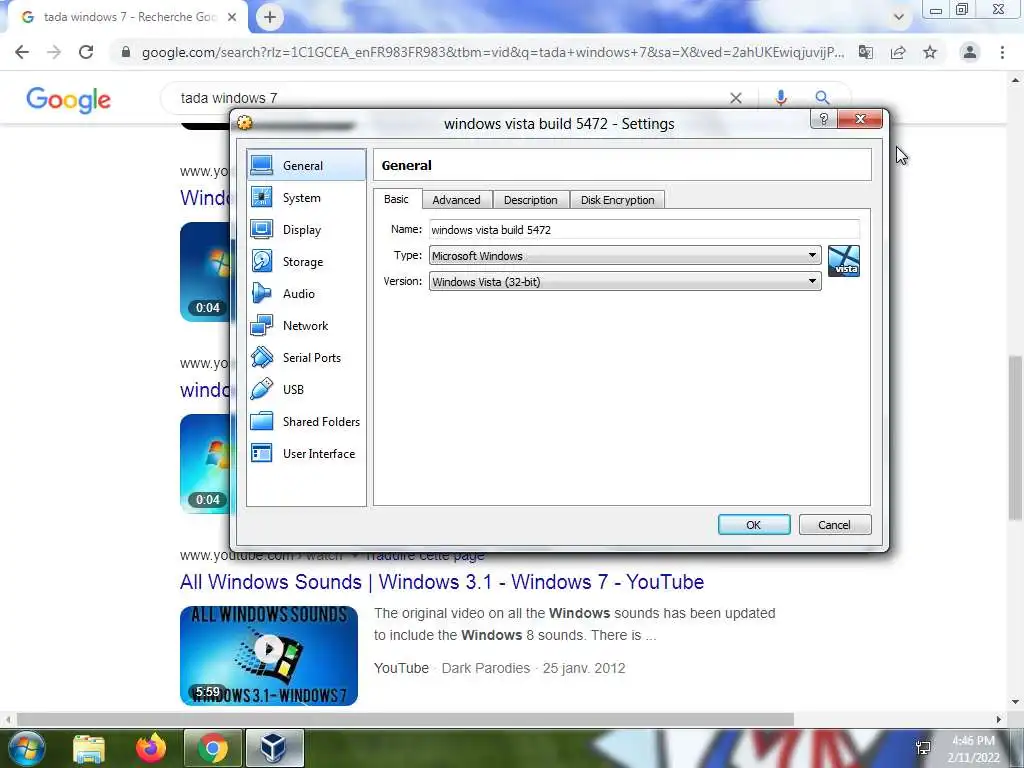The width and height of the screenshot is (1024, 768).
Task: Expand the Version dropdown
Action: [x=812, y=281]
